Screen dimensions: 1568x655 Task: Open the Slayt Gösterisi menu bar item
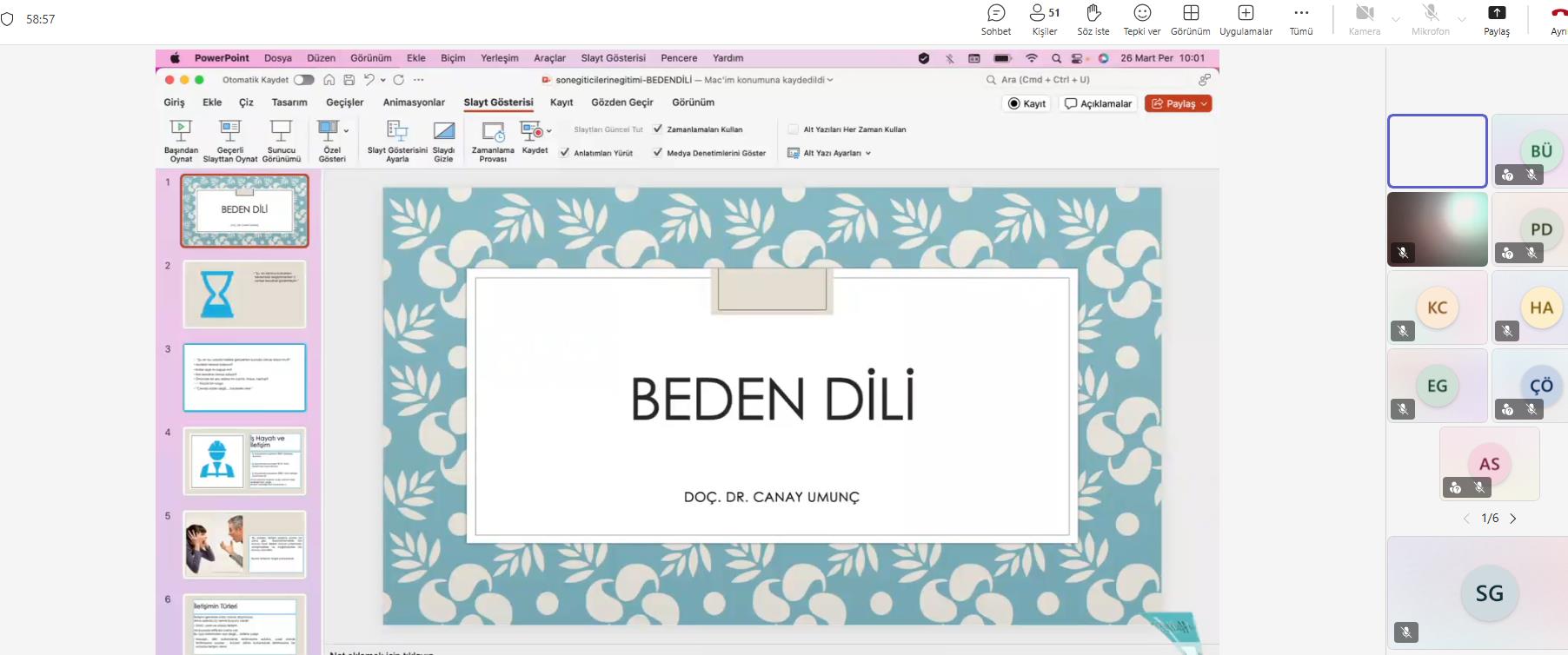[x=613, y=58]
